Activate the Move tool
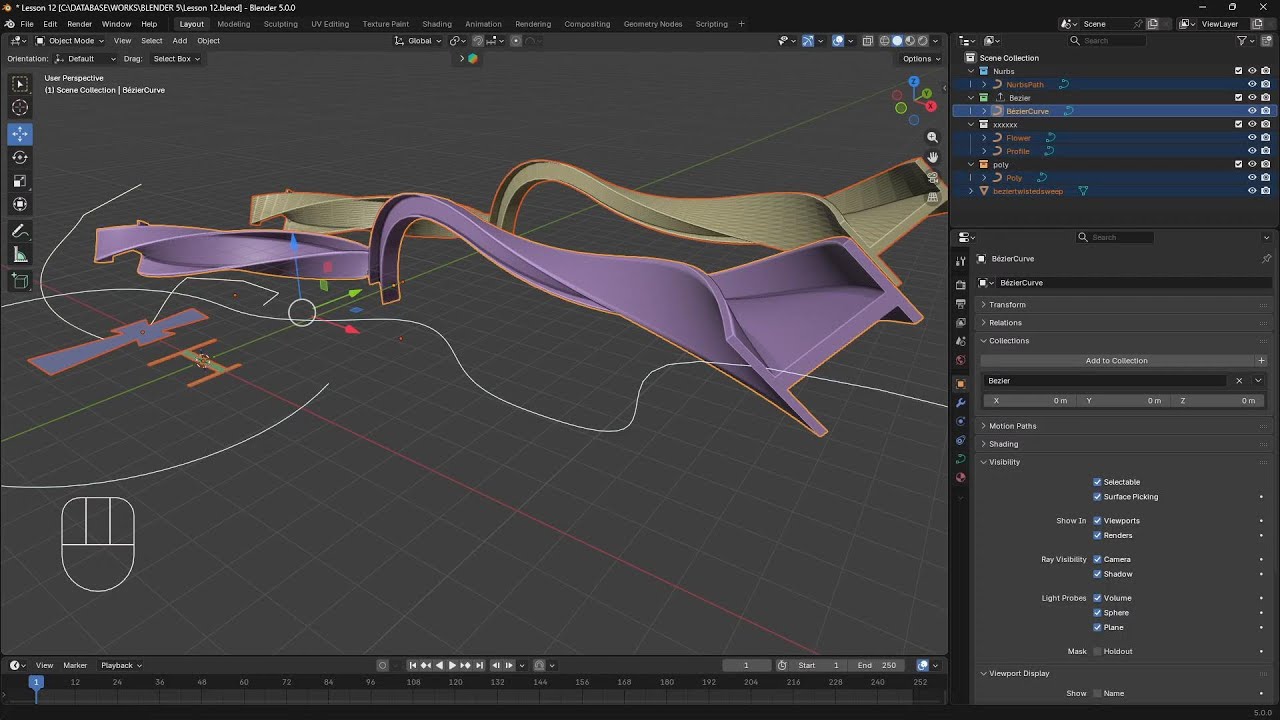The width and height of the screenshot is (1280, 720). (x=20, y=133)
